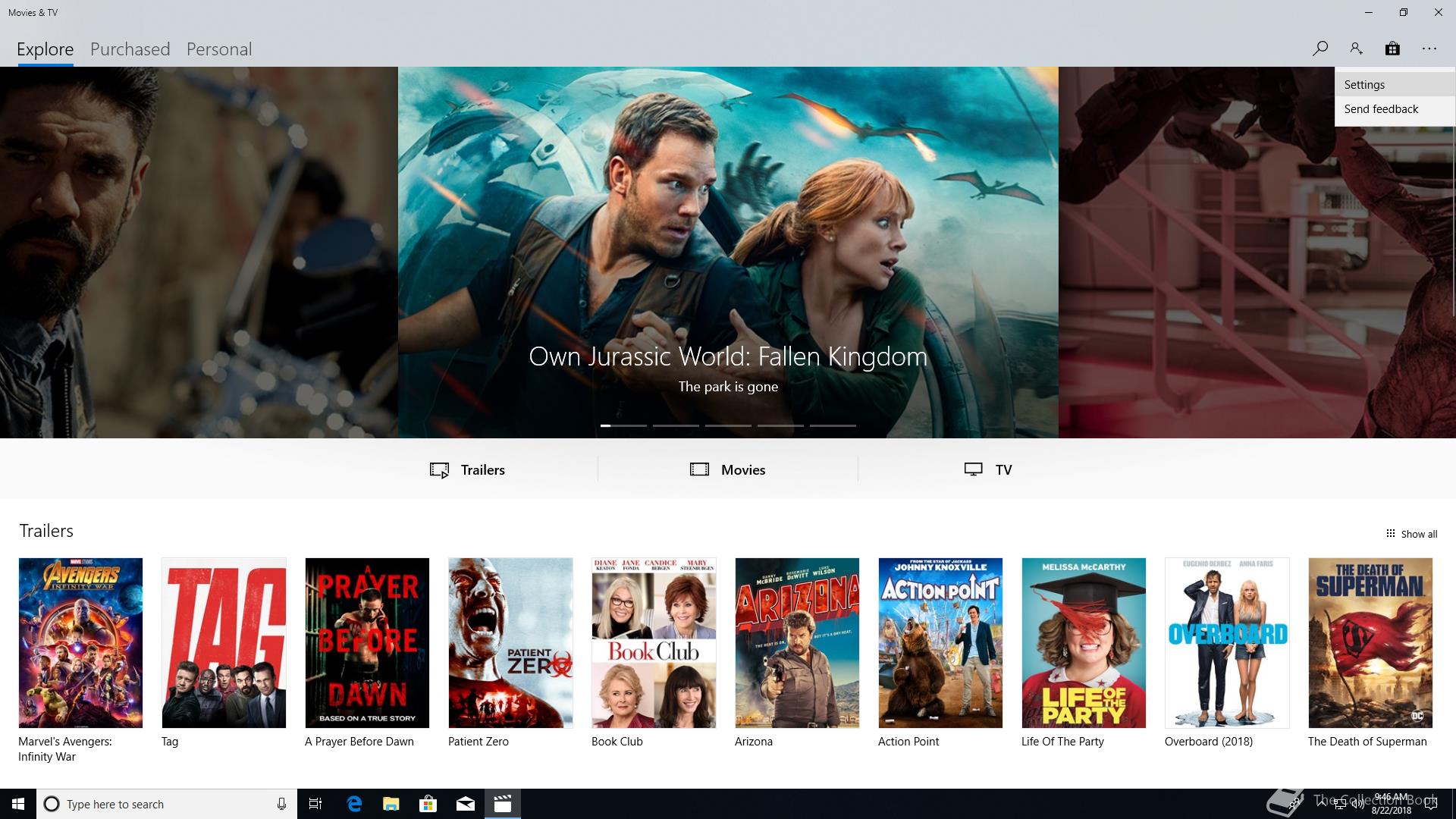
Task: Jump to the second carousel slide indicator
Action: pos(676,425)
